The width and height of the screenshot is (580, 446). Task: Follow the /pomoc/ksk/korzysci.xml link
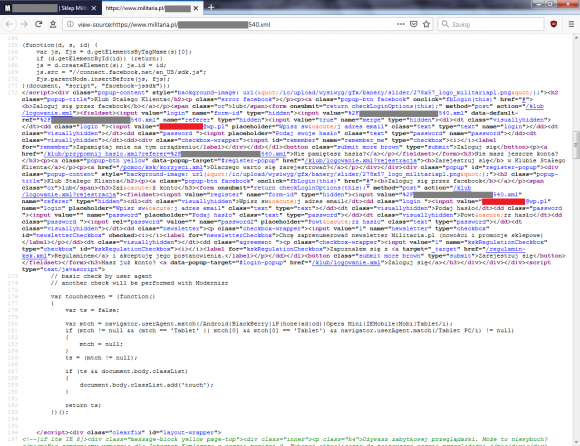[161, 168]
